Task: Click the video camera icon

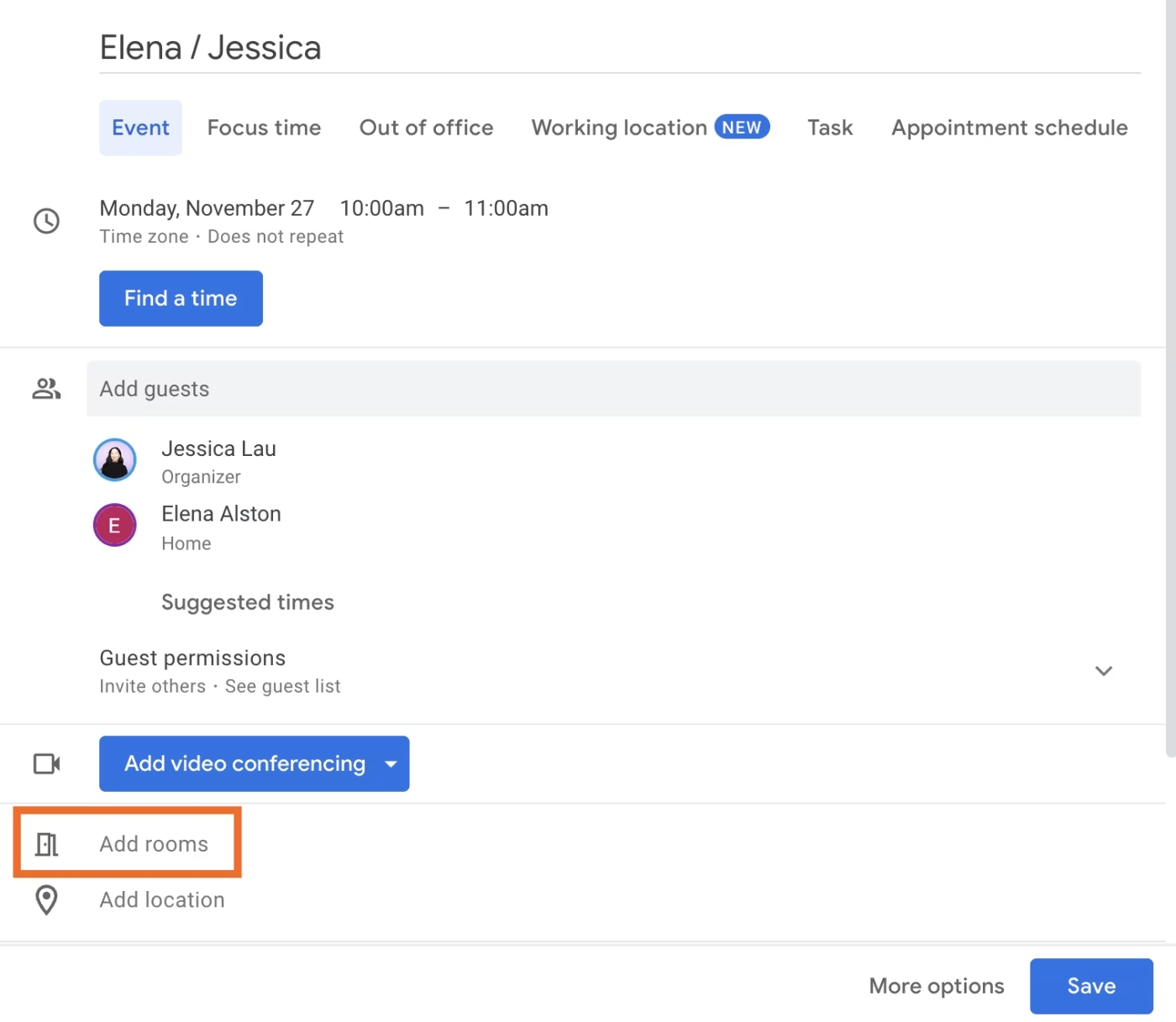Action: click(x=46, y=763)
